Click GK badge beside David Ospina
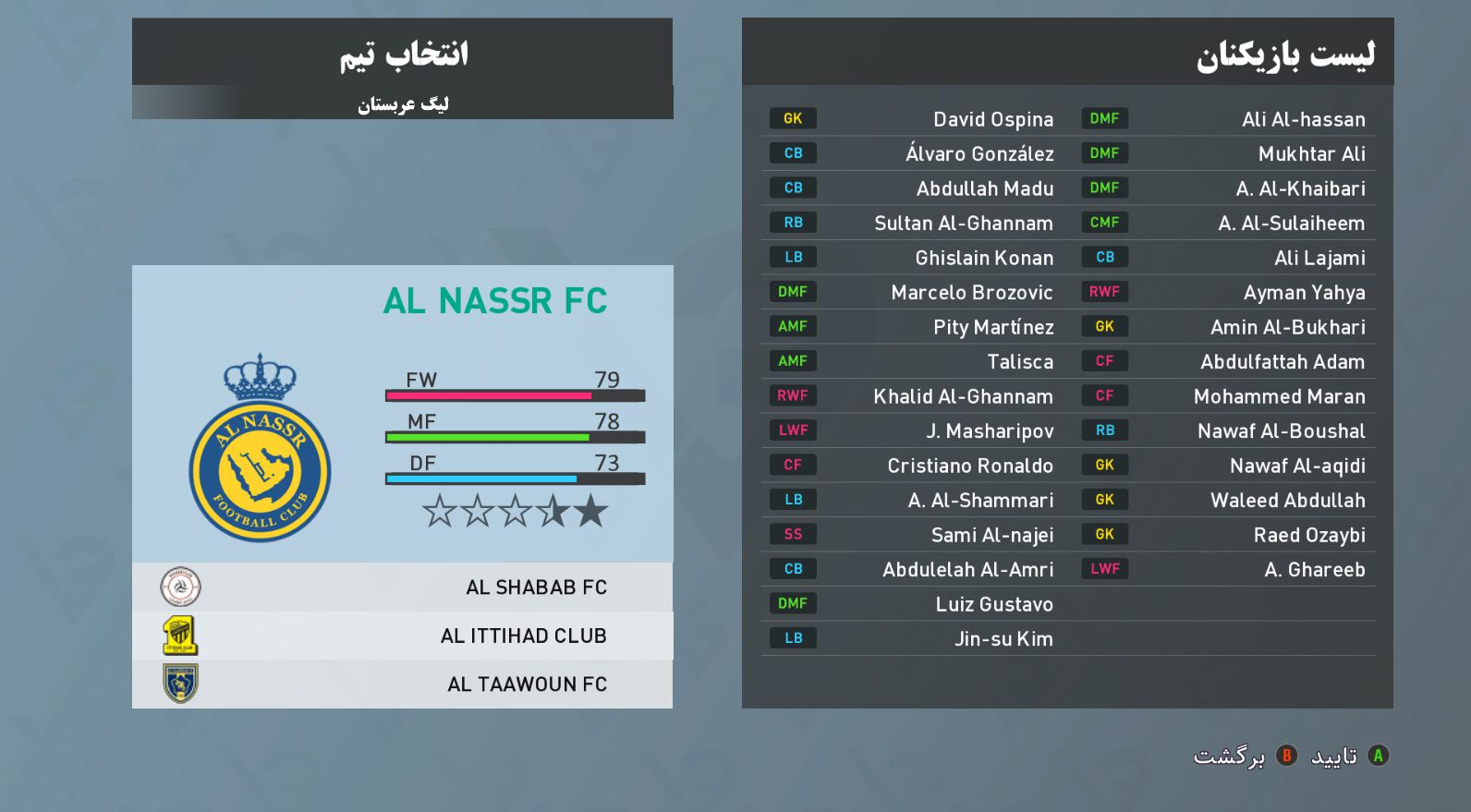Image resolution: width=1471 pixels, height=812 pixels. pos(793,118)
